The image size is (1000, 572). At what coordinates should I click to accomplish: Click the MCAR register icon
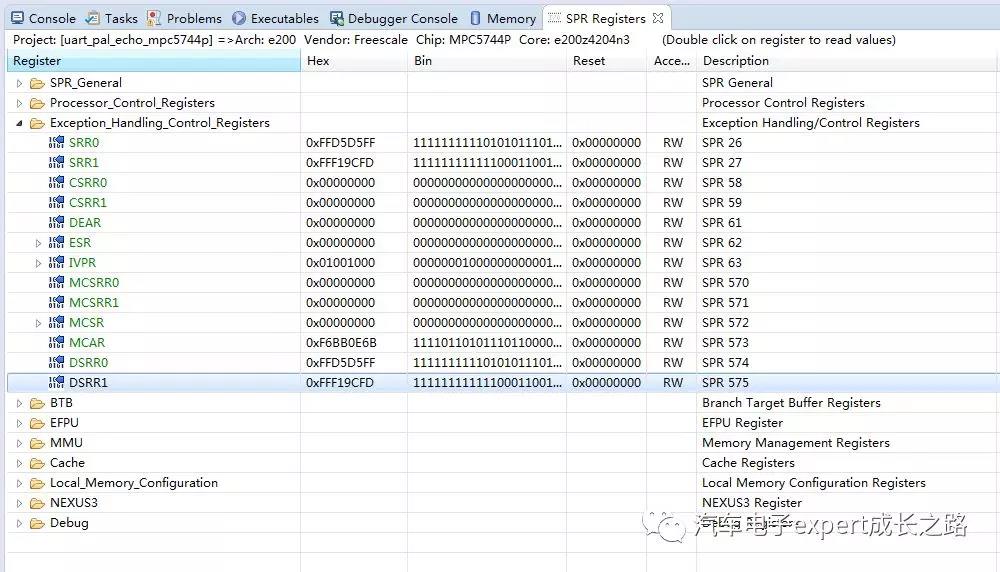[x=57, y=343]
